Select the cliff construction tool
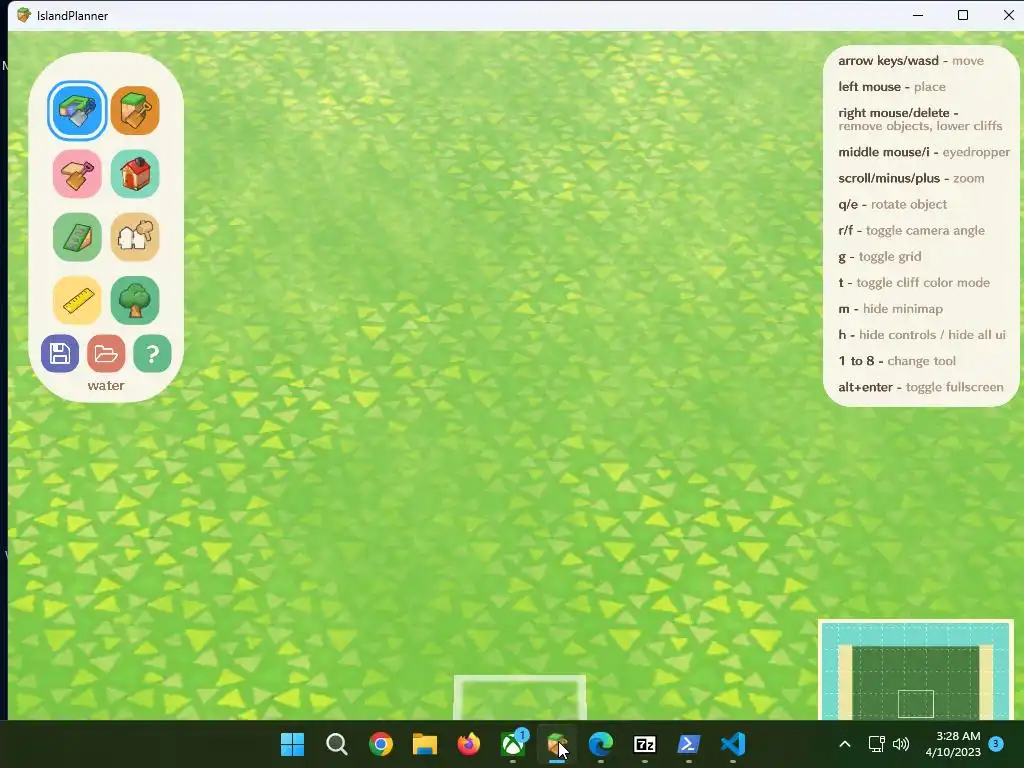The image size is (1024, 768). pyautogui.click(x=135, y=110)
